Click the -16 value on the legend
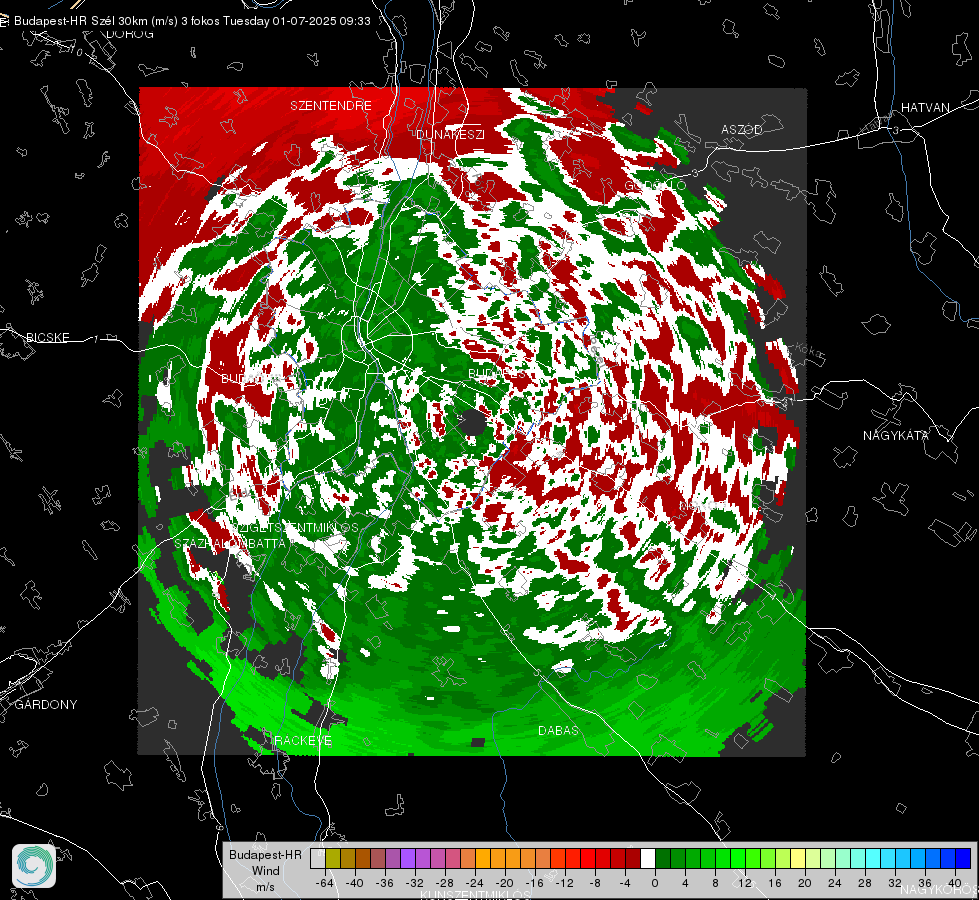 click(x=534, y=884)
